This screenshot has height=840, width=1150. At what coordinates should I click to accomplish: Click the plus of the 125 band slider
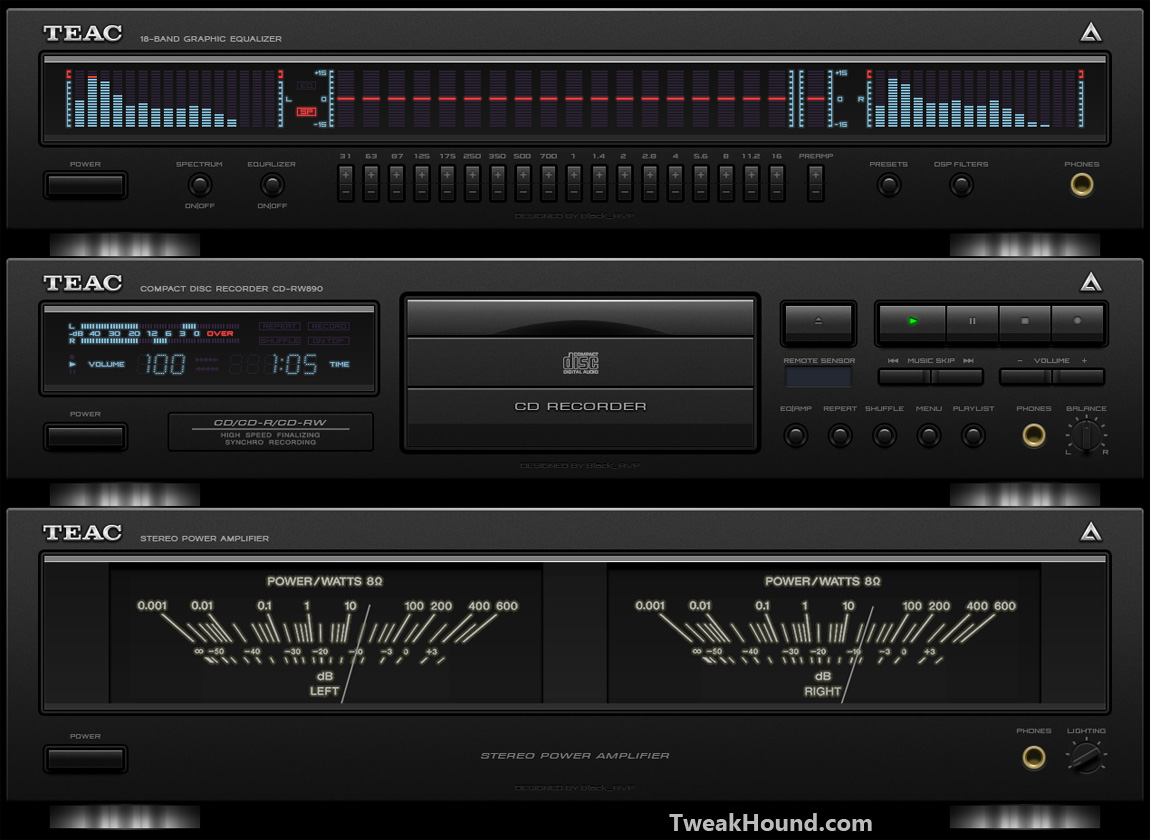point(422,175)
